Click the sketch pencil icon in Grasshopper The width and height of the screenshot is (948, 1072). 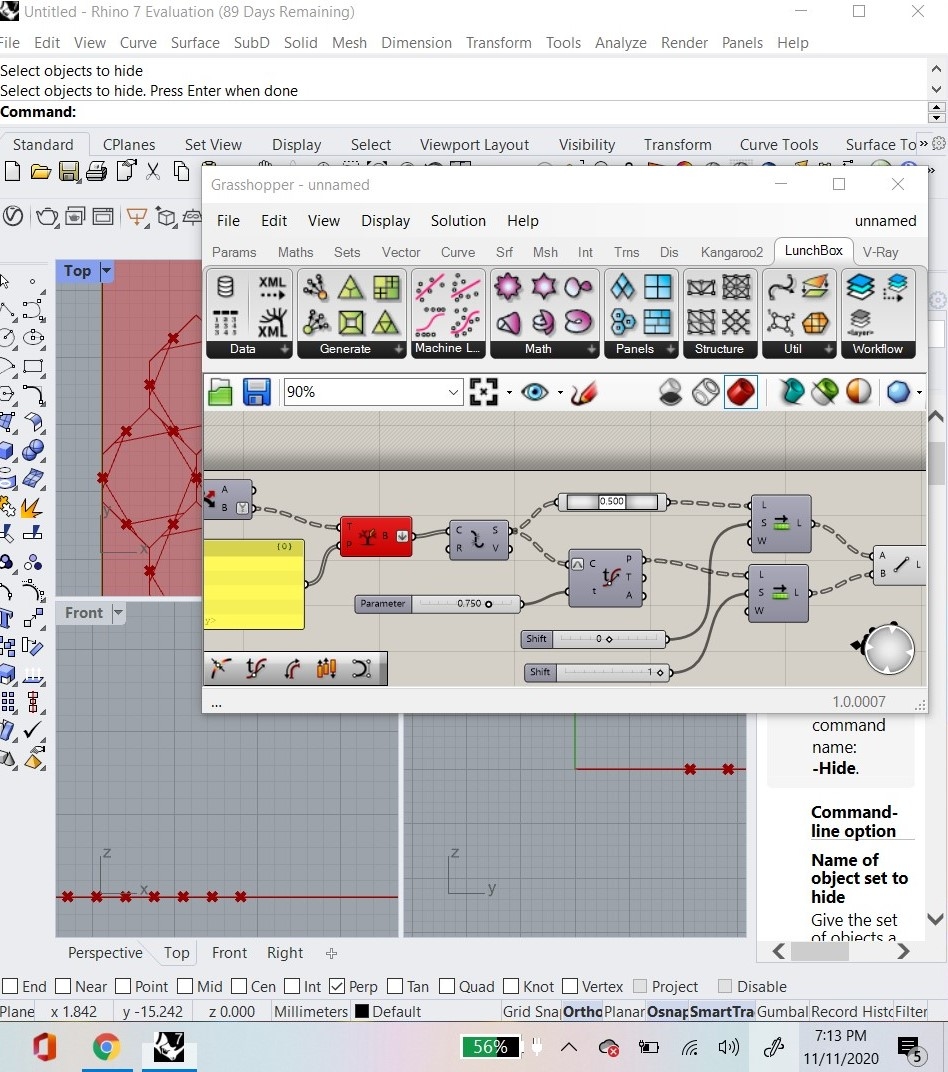click(x=583, y=392)
